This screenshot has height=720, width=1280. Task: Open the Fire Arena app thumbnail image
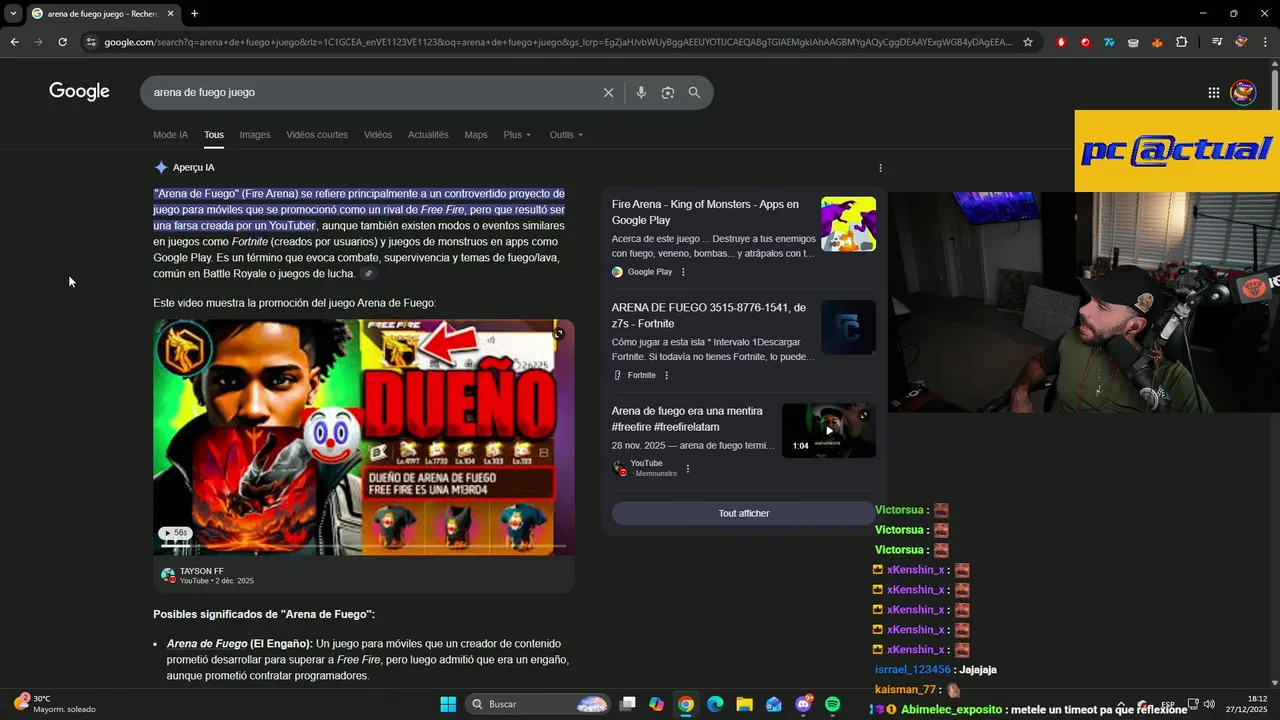coord(848,224)
